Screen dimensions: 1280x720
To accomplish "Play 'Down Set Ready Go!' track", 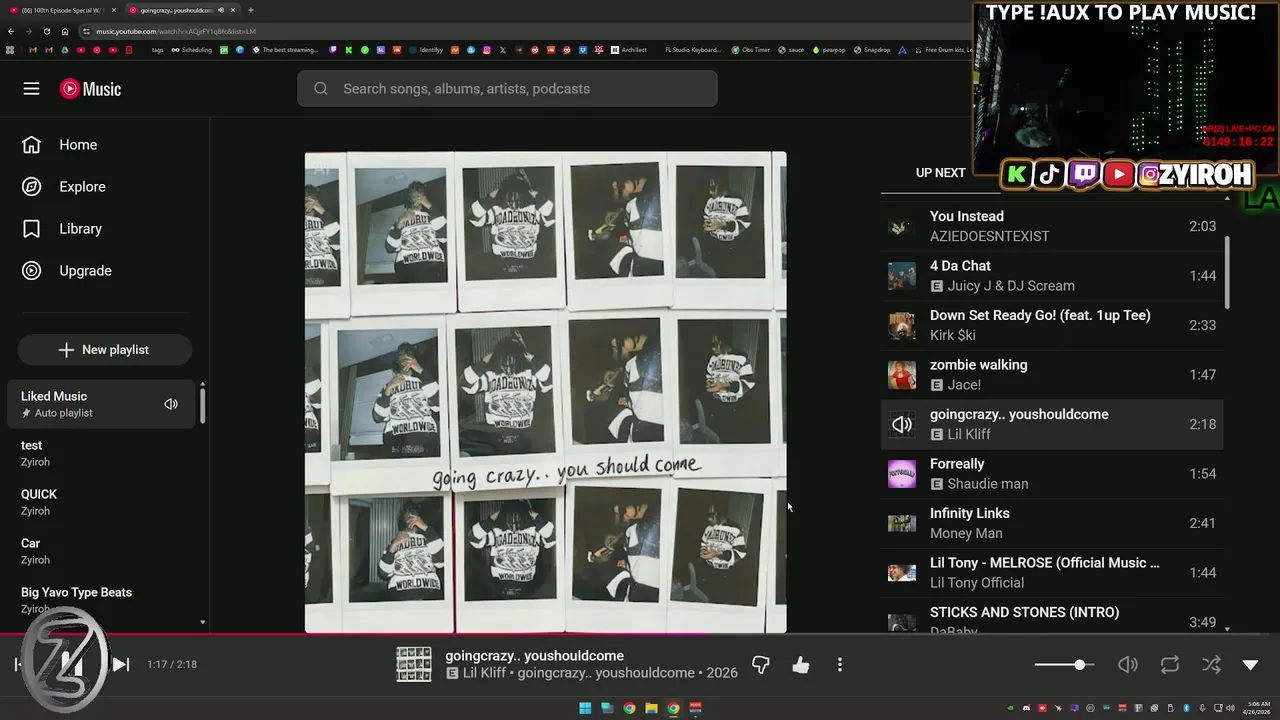I will [x=1051, y=325].
